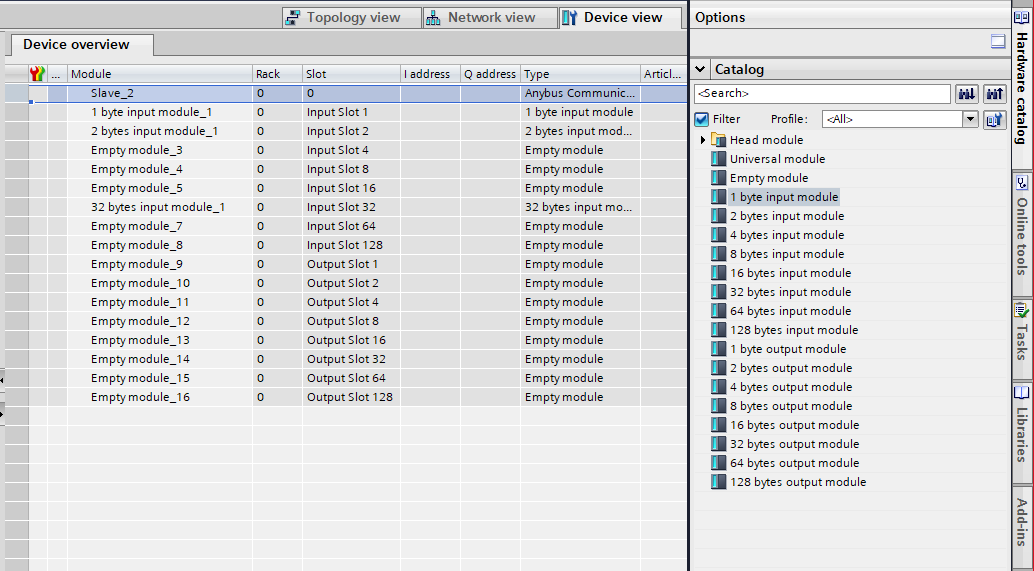Click the Anybus Communic... type cell
1034x571 pixels.
pyautogui.click(x=580, y=93)
